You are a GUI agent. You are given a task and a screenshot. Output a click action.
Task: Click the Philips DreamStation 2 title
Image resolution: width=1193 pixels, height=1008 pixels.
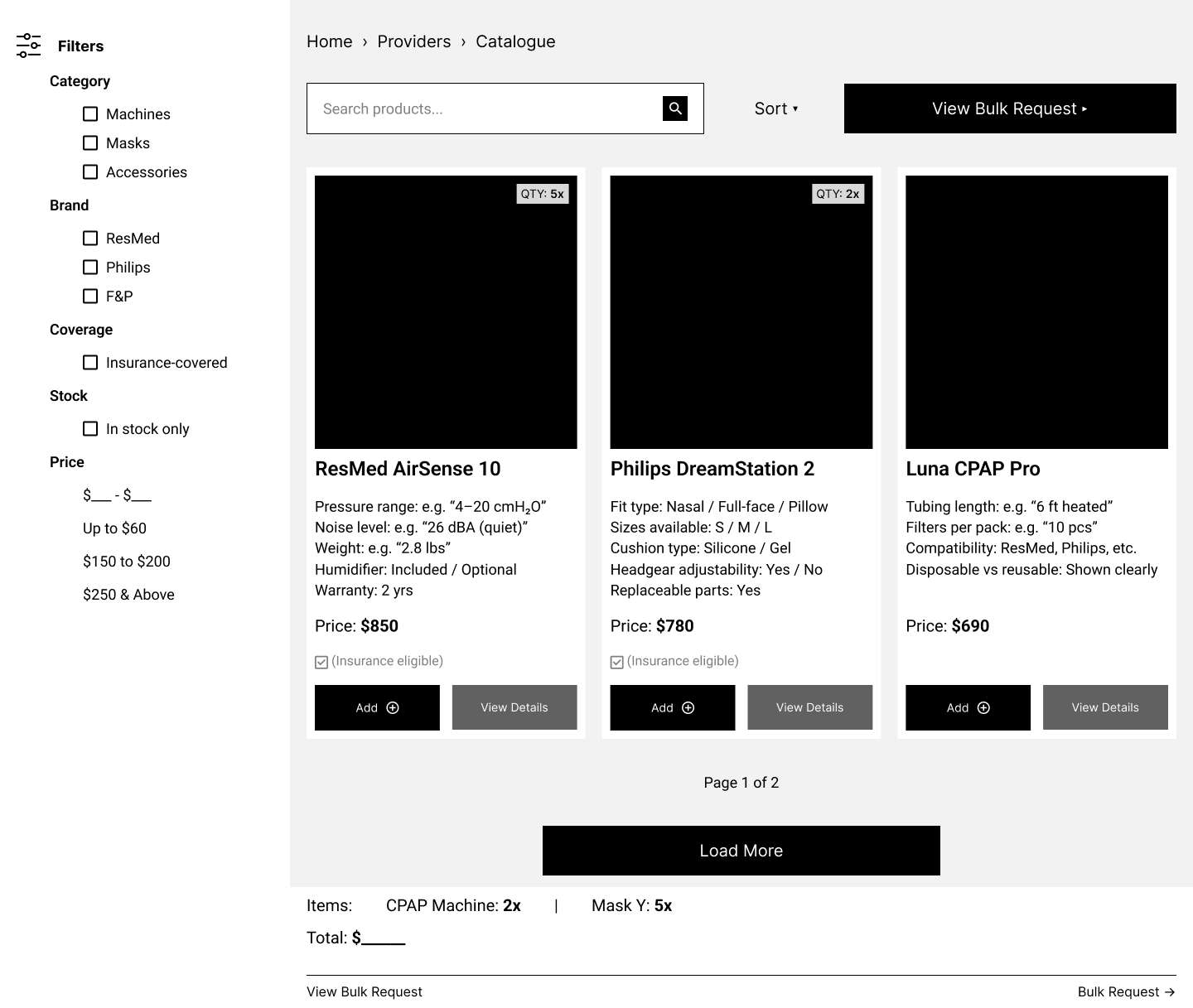point(712,469)
